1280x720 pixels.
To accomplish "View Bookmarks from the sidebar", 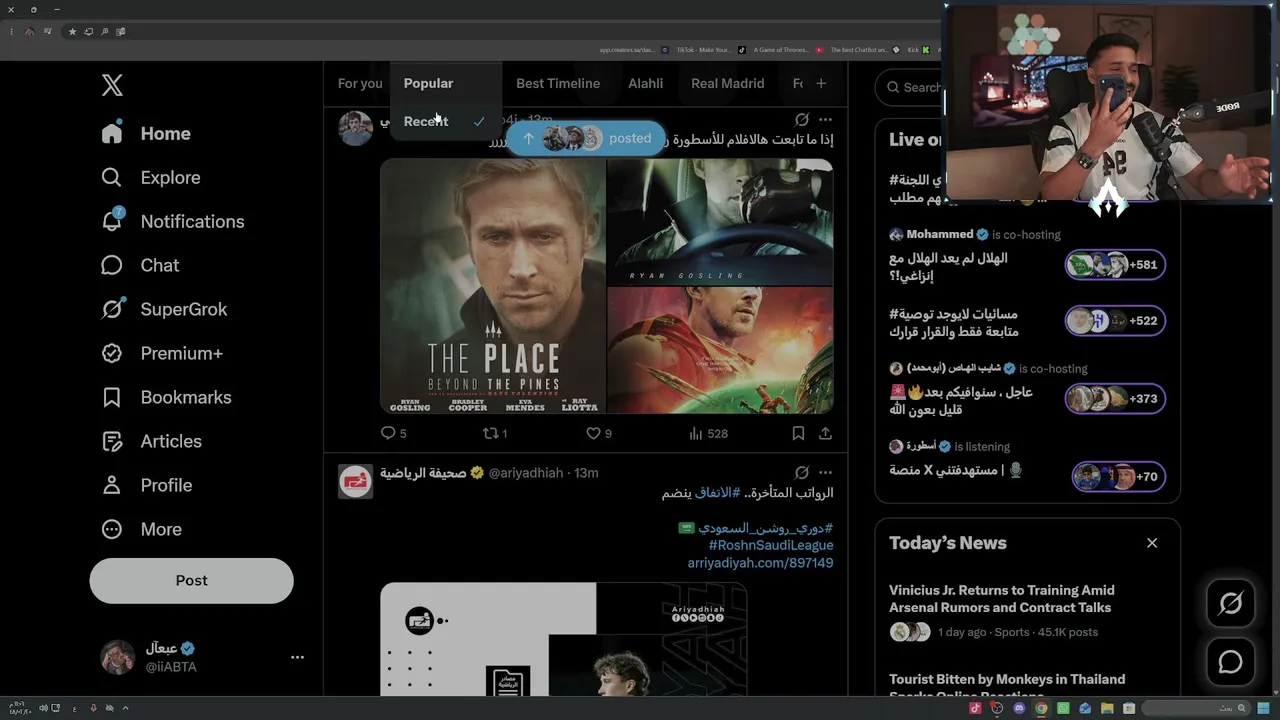I will coord(166,397).
